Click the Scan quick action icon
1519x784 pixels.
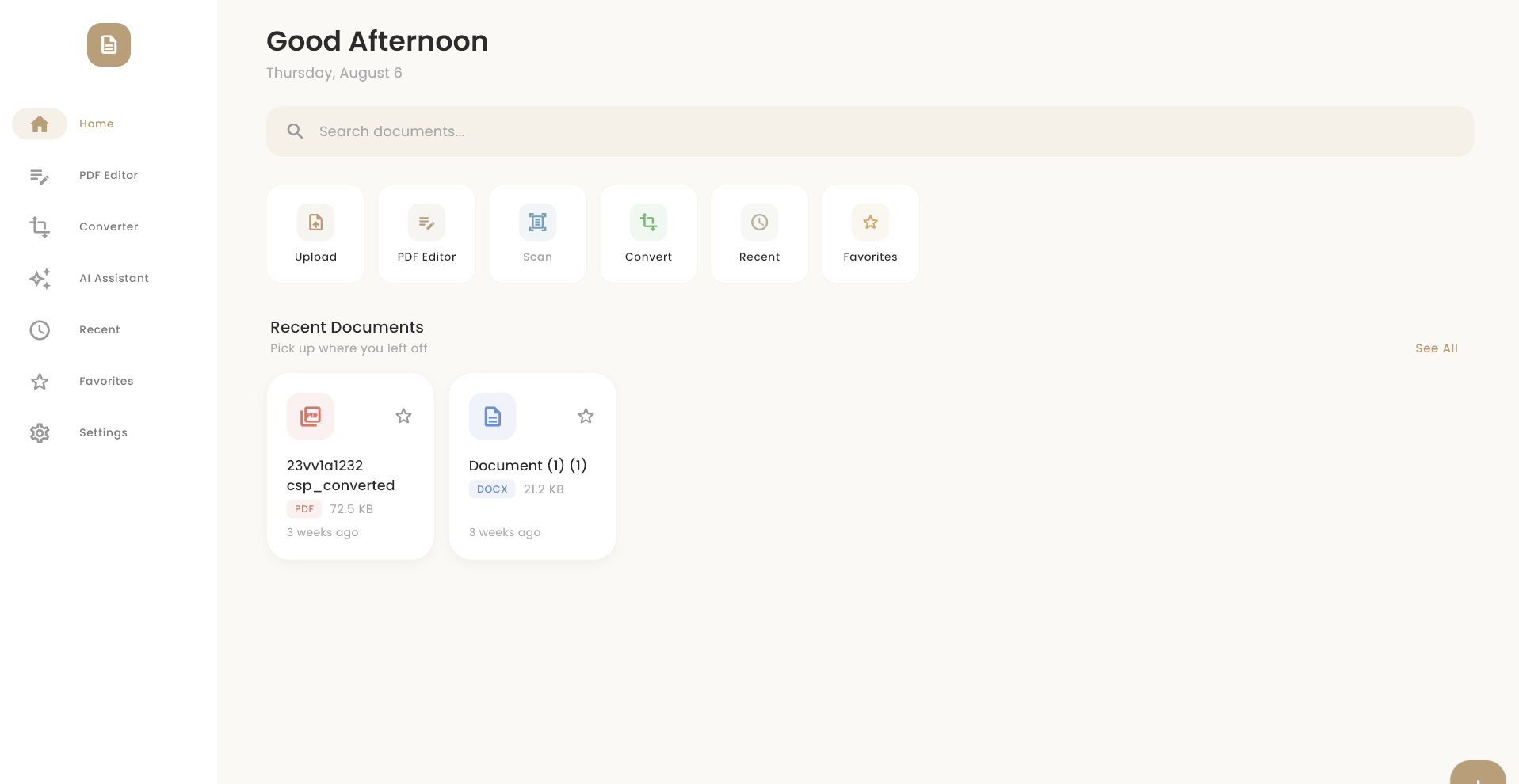click(x=537, y=223)
